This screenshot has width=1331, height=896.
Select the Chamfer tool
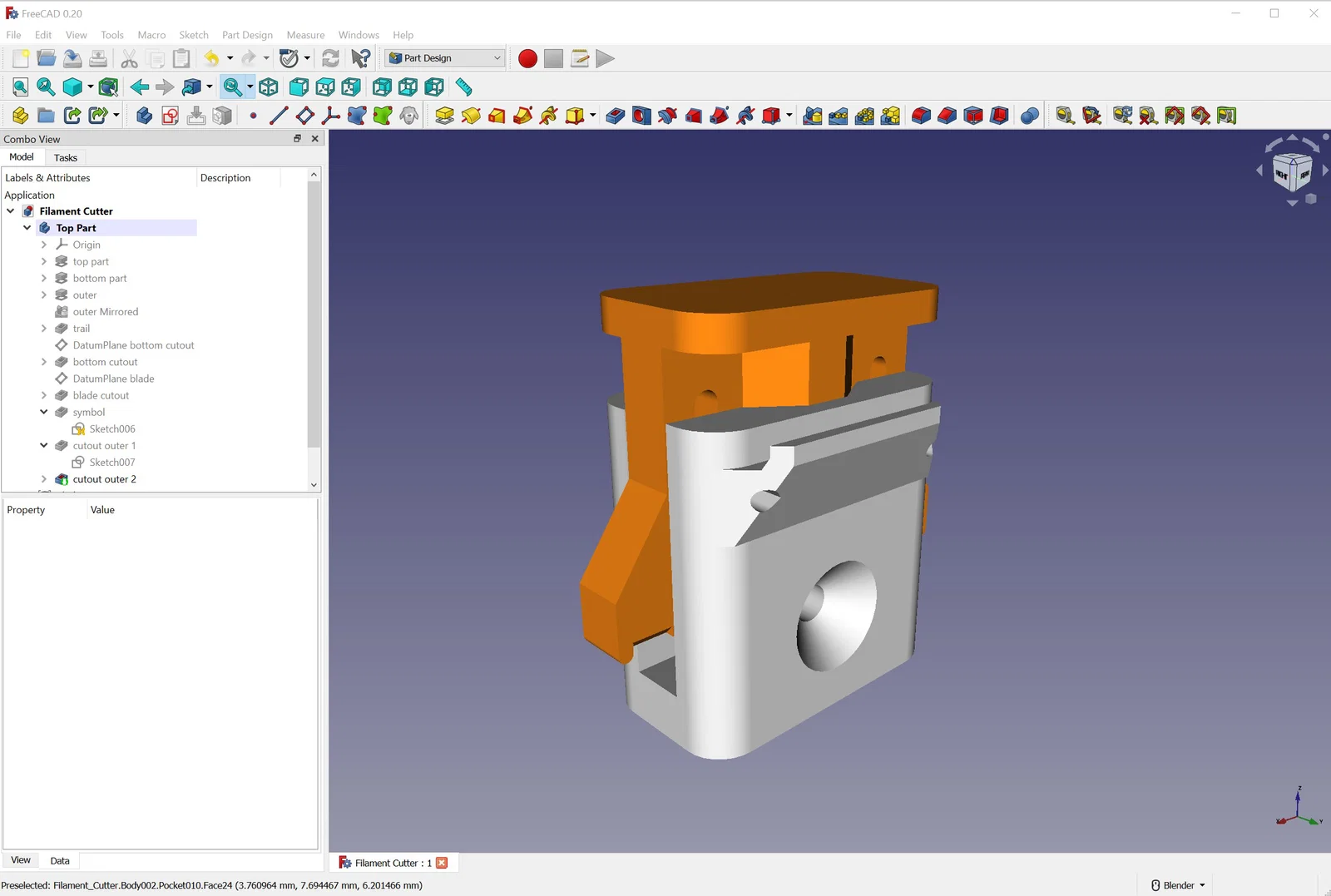947,116
